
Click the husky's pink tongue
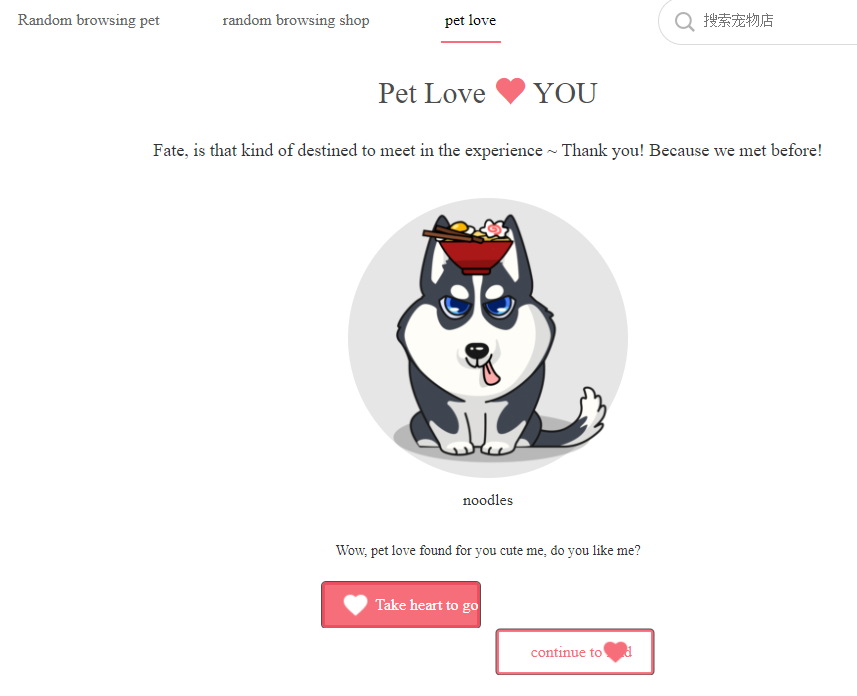(x=490, y=372)
